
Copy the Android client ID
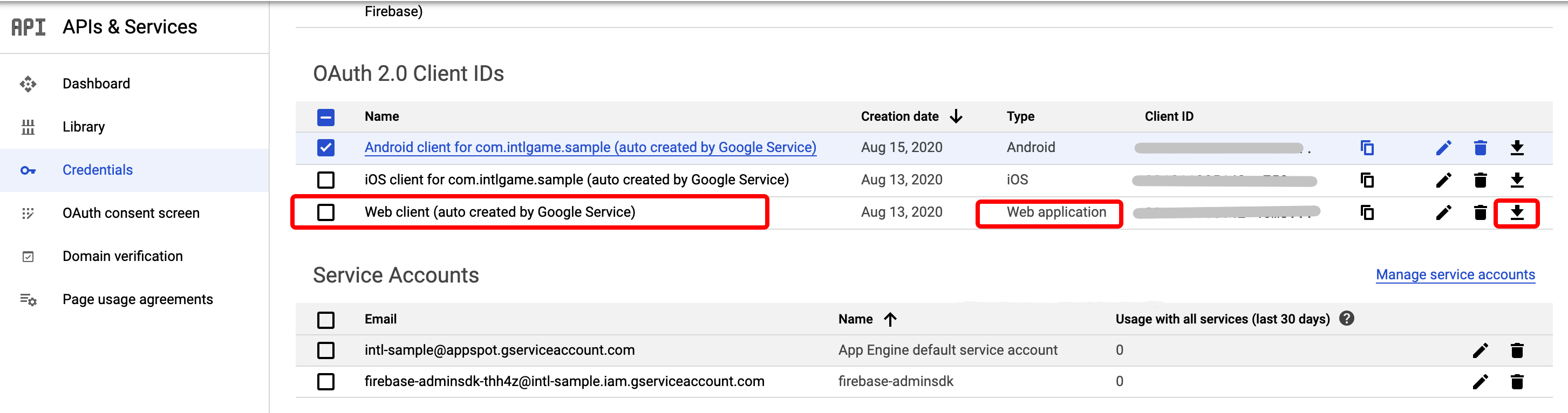[1367, 148]
